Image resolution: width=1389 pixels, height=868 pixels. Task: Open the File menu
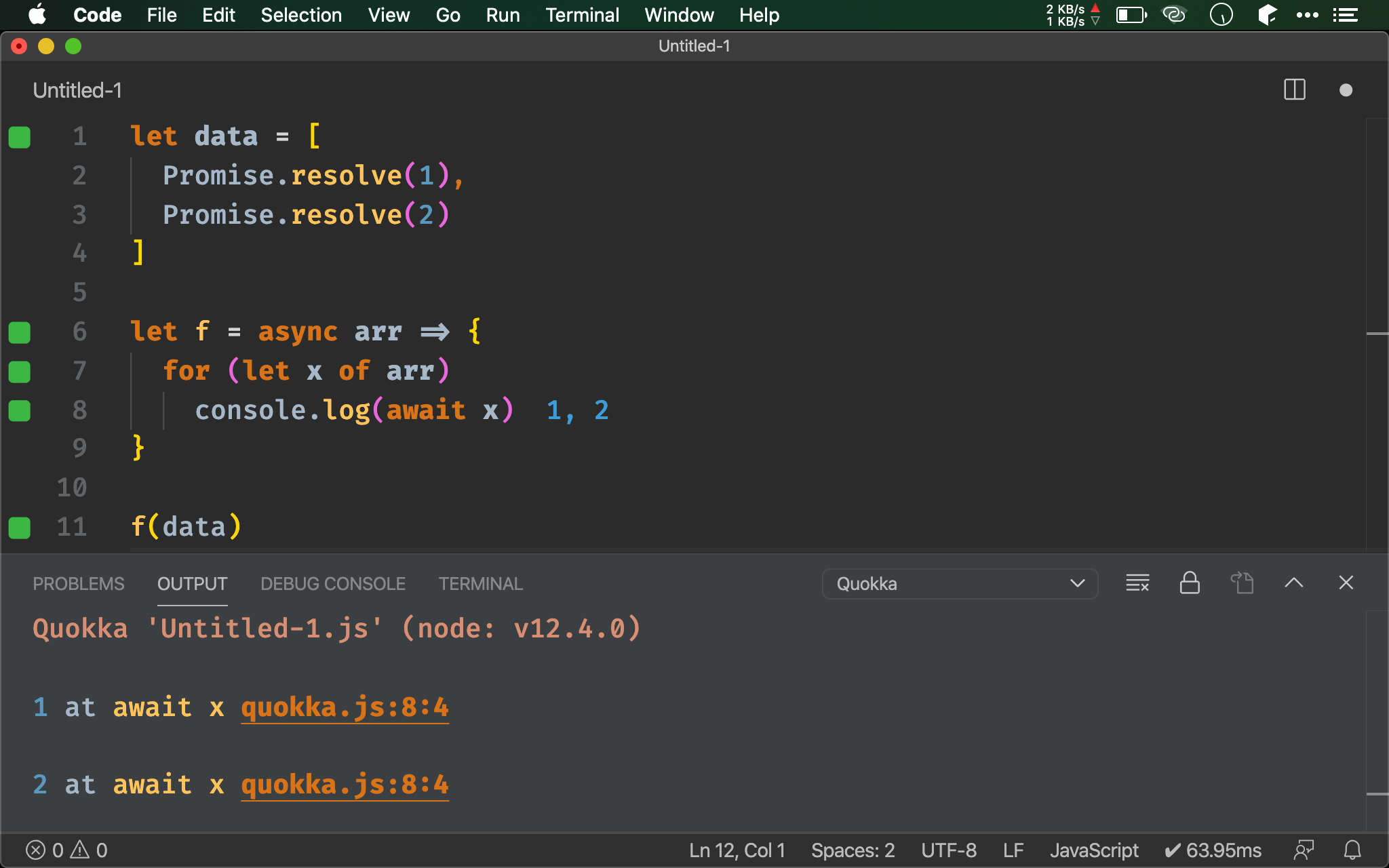[161, 15]
